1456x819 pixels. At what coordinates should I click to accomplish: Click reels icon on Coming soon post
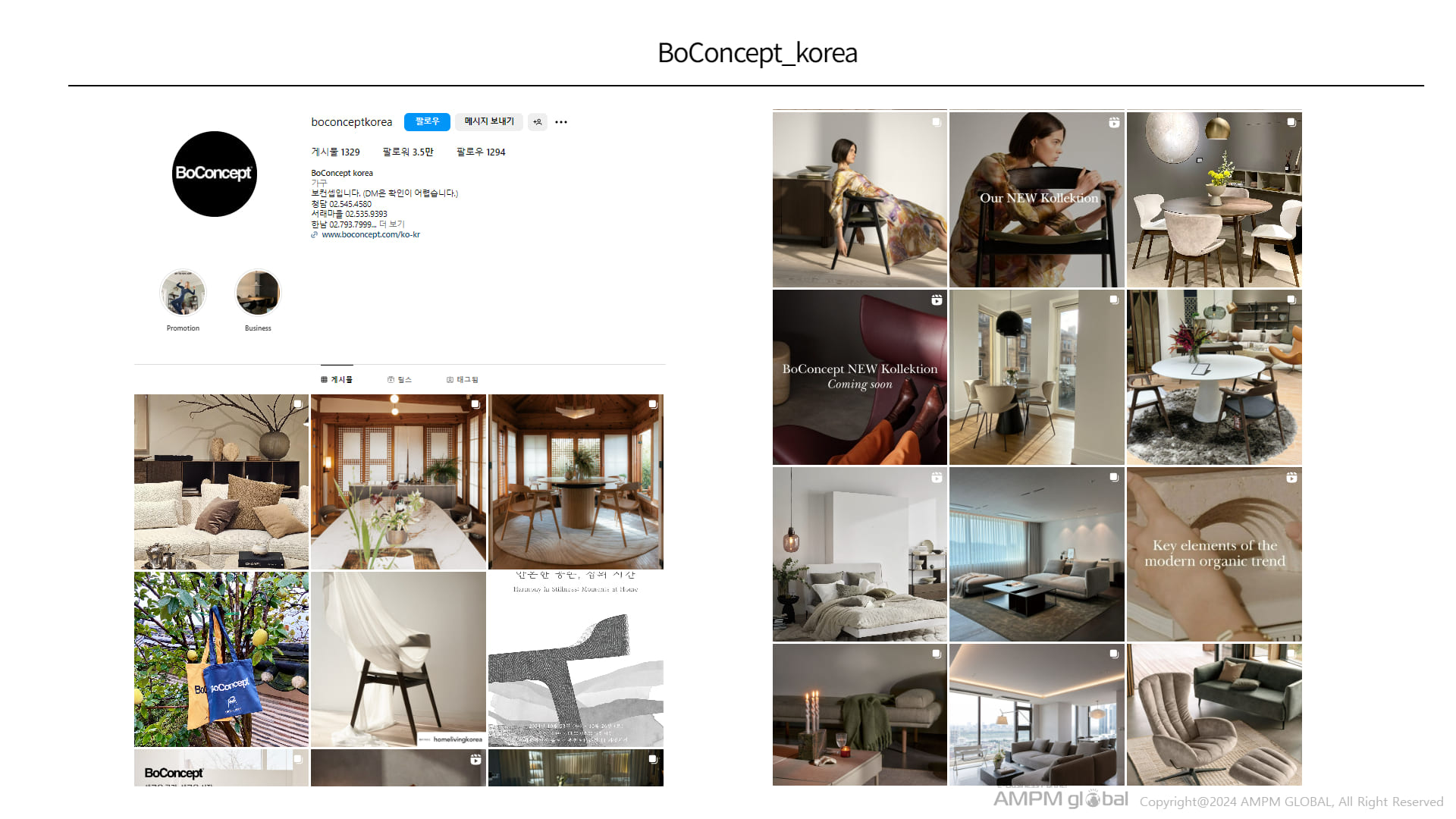tap(937, 300)
